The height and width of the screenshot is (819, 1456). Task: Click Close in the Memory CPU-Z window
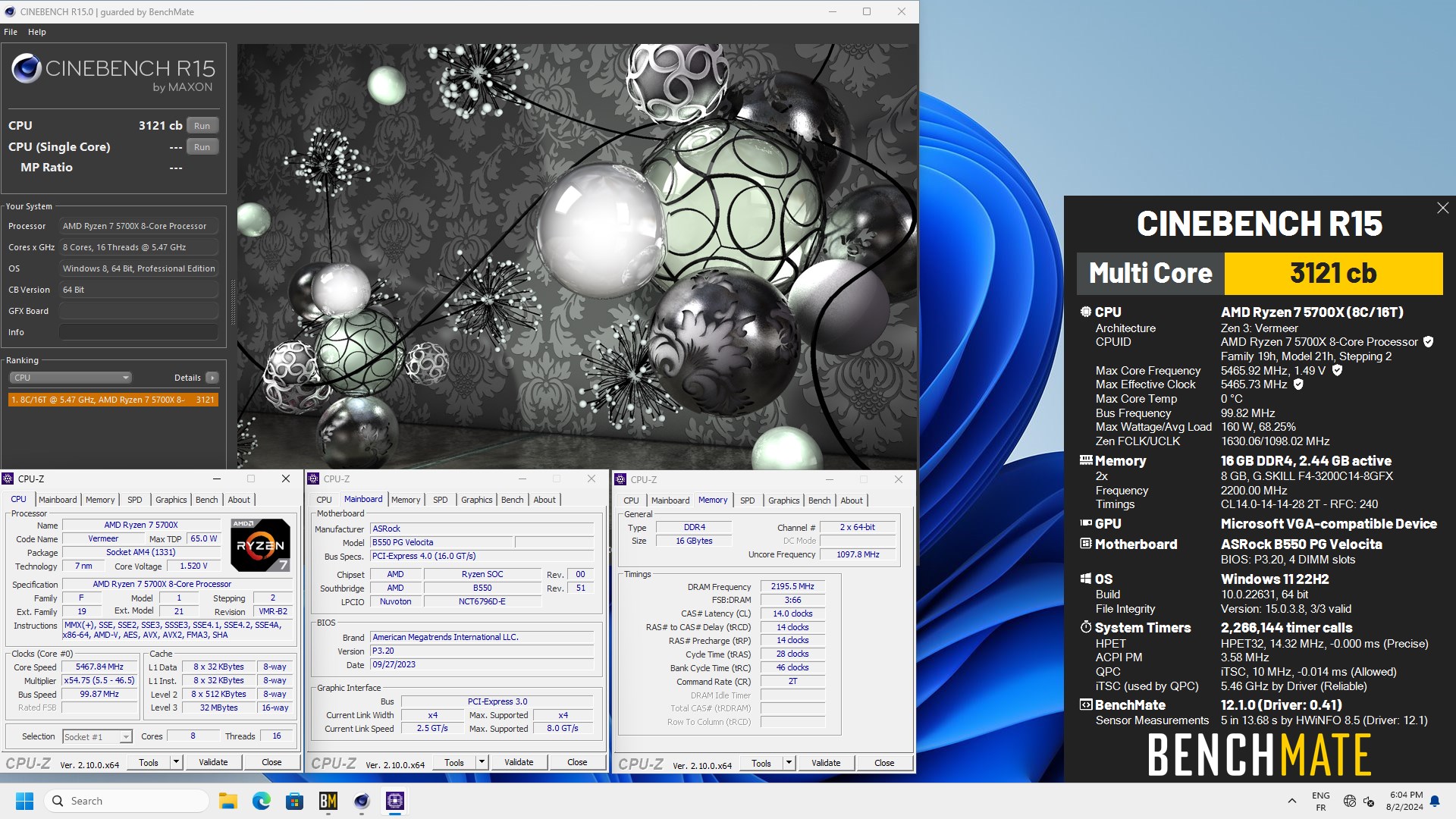pyautogui.click(x=884, y=763)
